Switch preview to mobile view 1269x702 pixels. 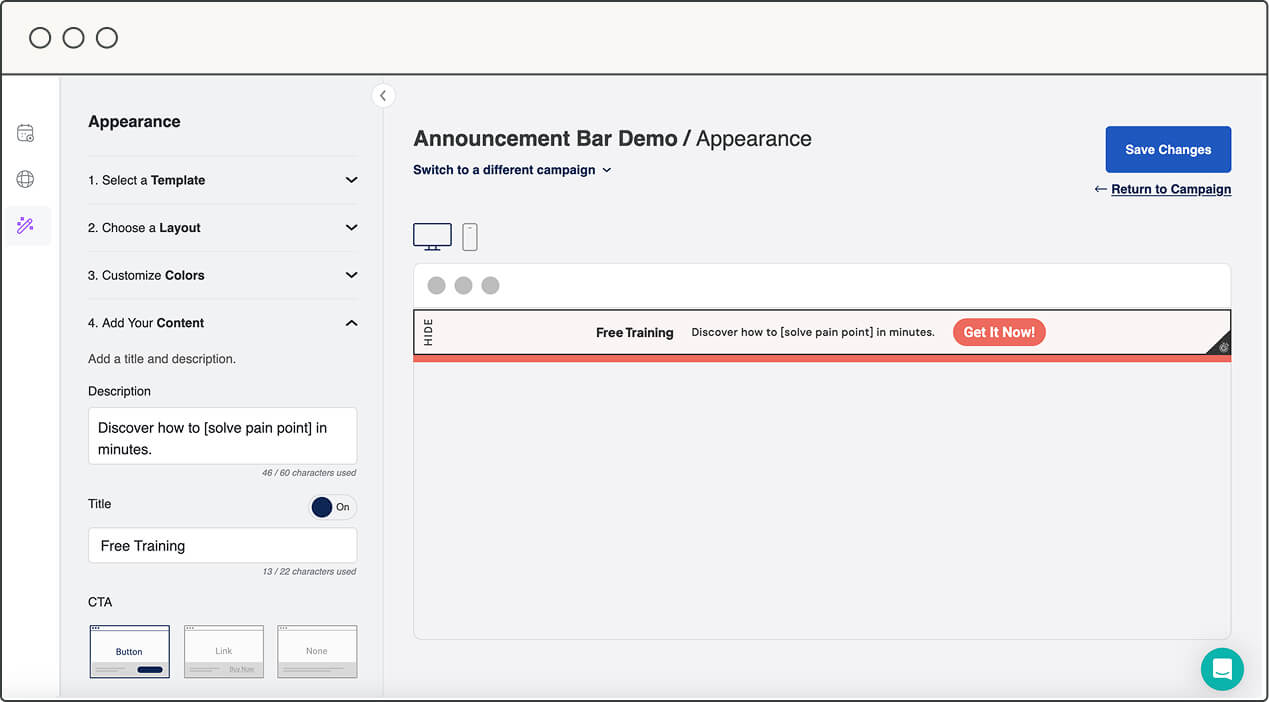point(470,237)
